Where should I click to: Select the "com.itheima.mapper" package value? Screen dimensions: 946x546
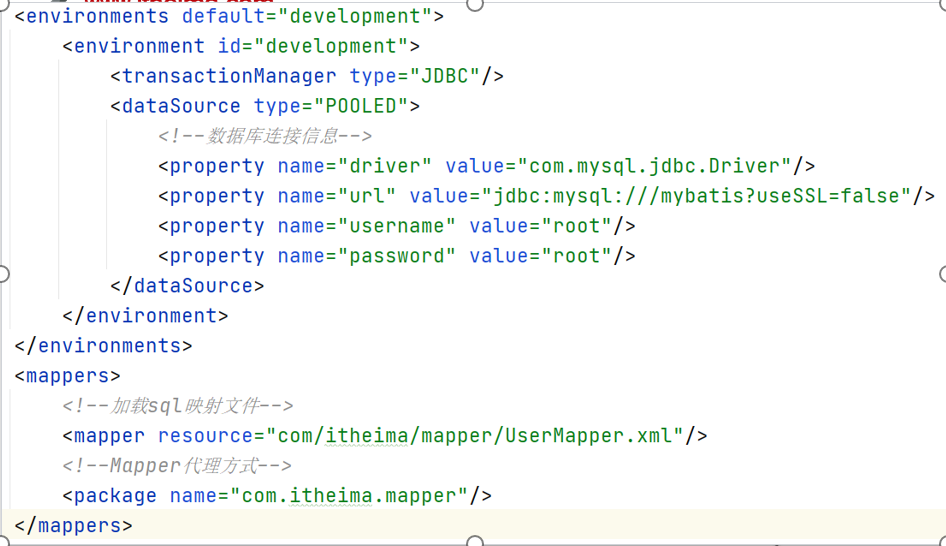point(349,496)
